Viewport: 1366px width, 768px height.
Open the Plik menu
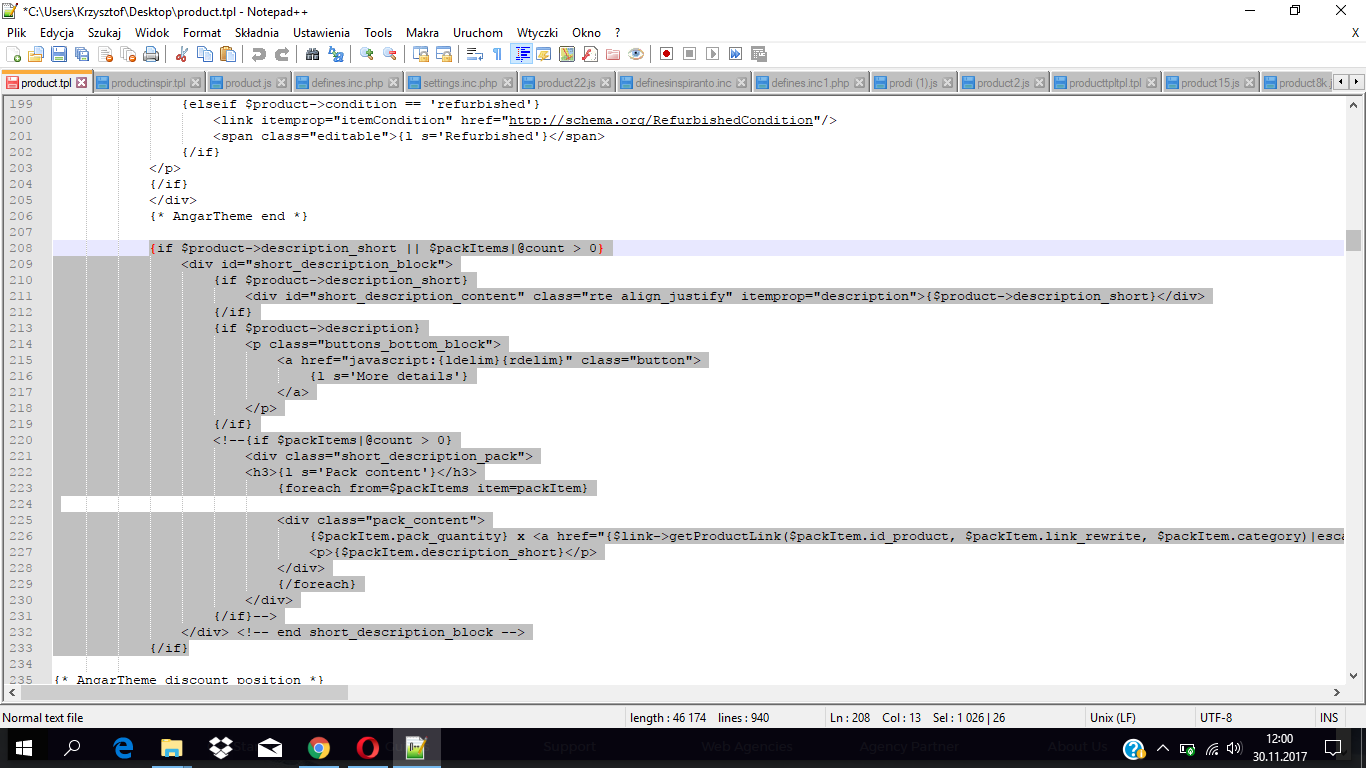[x=16, y=33]
